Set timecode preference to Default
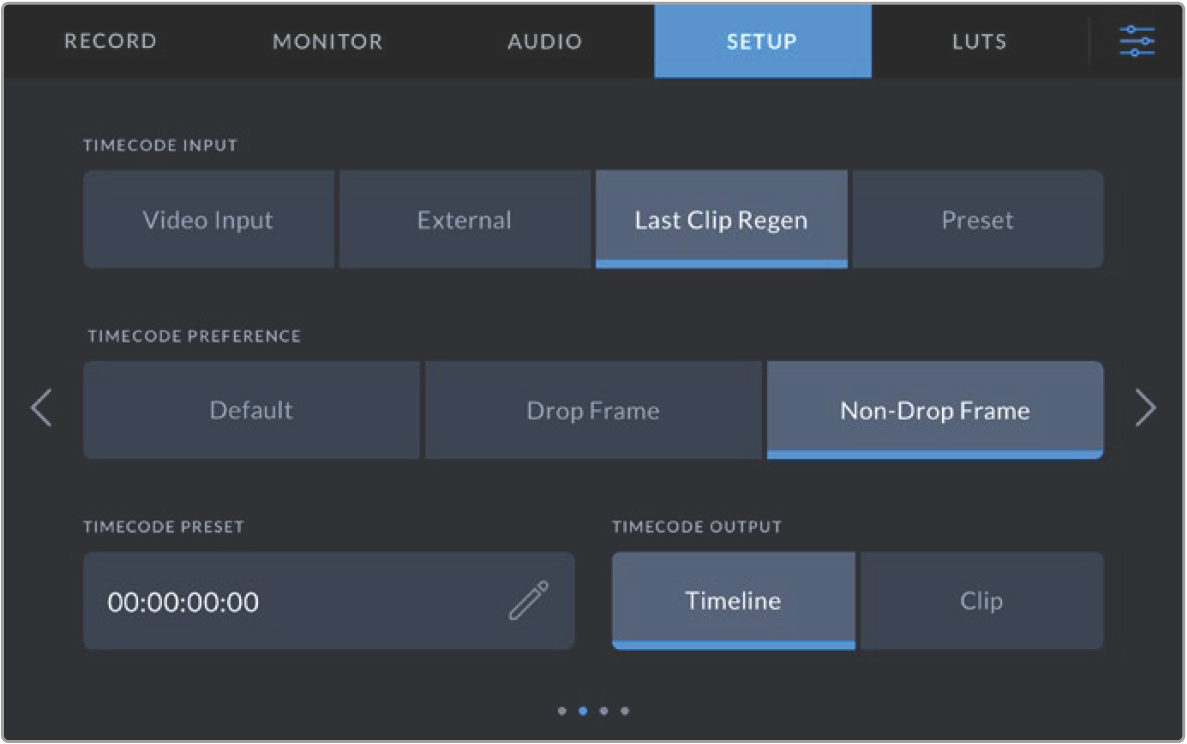The height and width of the screenshot is (744, 1187). point(251,410)
